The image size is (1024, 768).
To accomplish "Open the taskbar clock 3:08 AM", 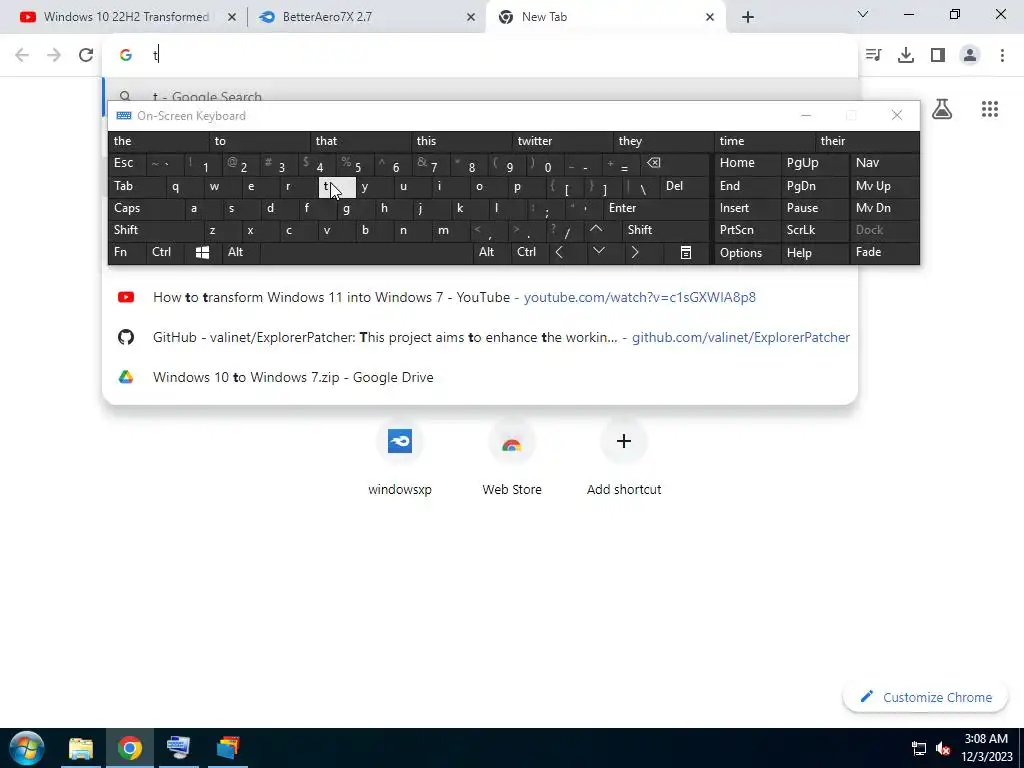I will click(x=986, y=748).
